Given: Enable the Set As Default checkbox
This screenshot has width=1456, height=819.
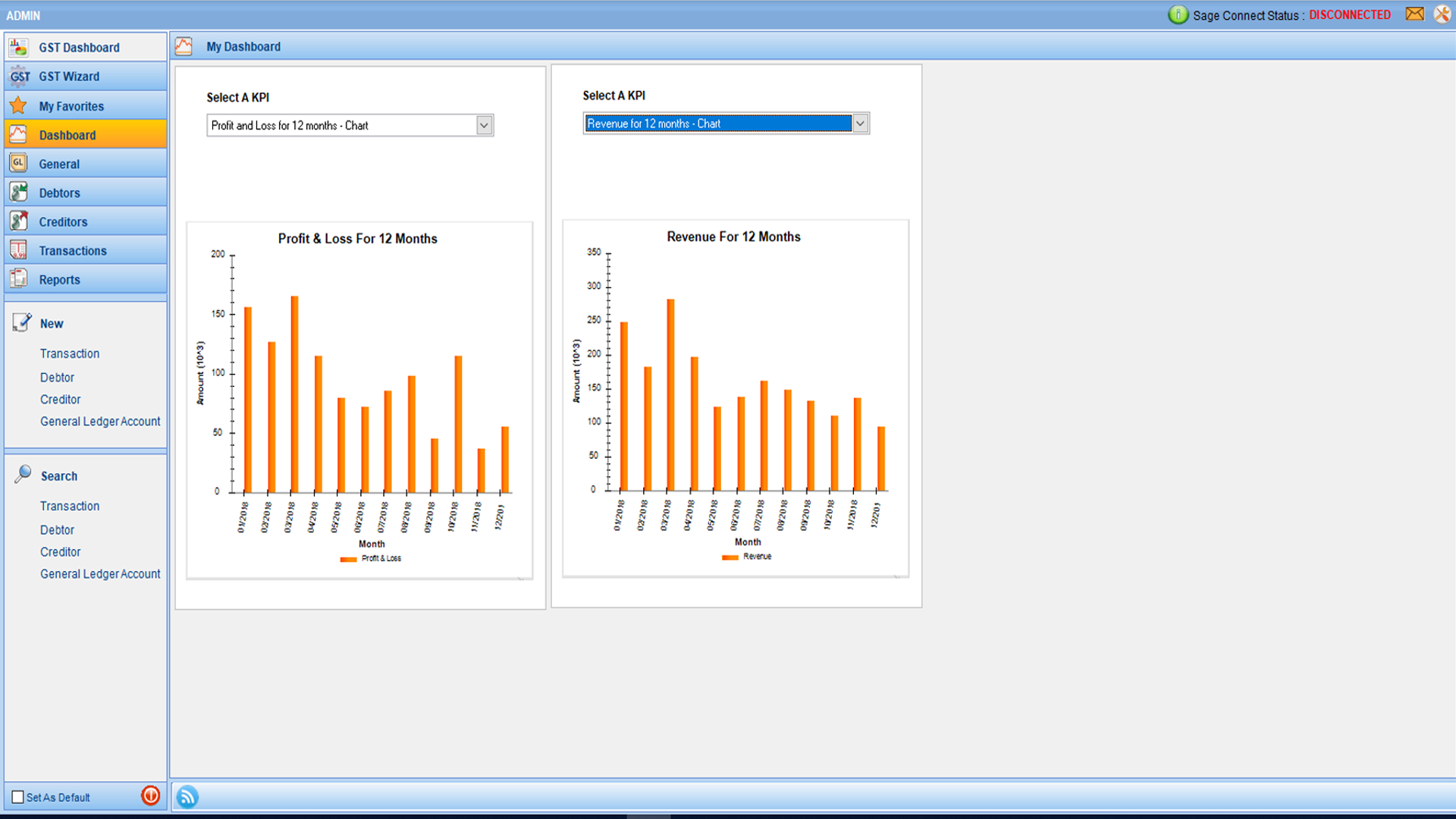Looking at the screenshot, I should click(x=17, y=797).
